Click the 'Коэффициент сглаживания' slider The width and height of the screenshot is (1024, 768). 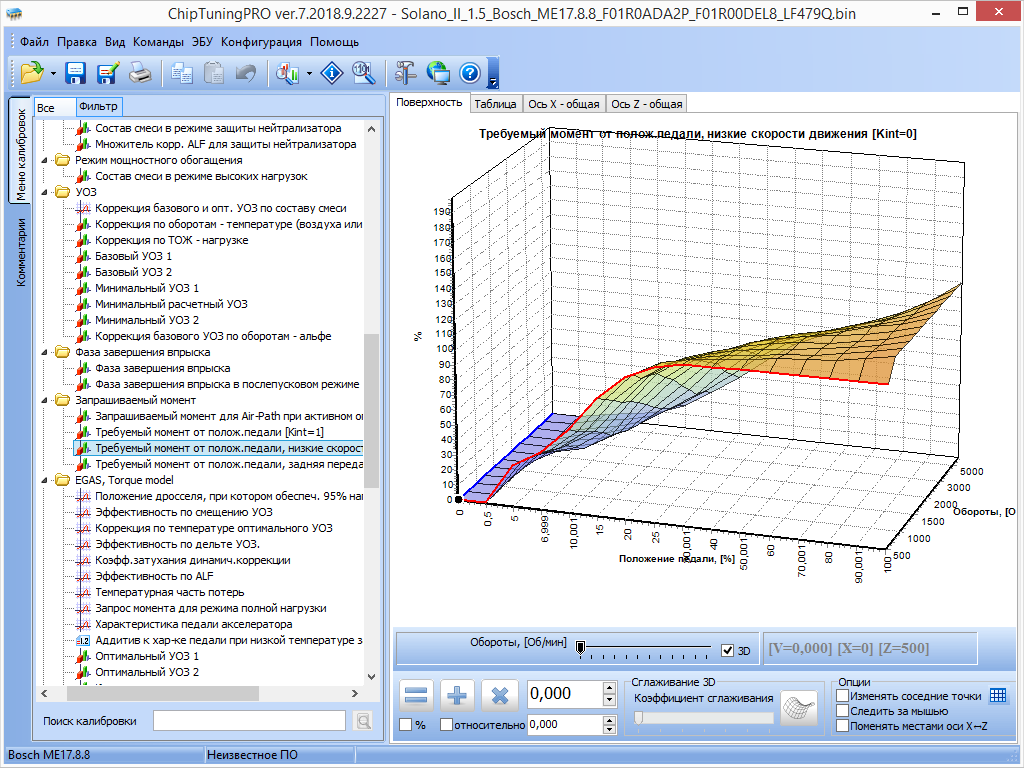pyautogui.click(x=703, y=717)
